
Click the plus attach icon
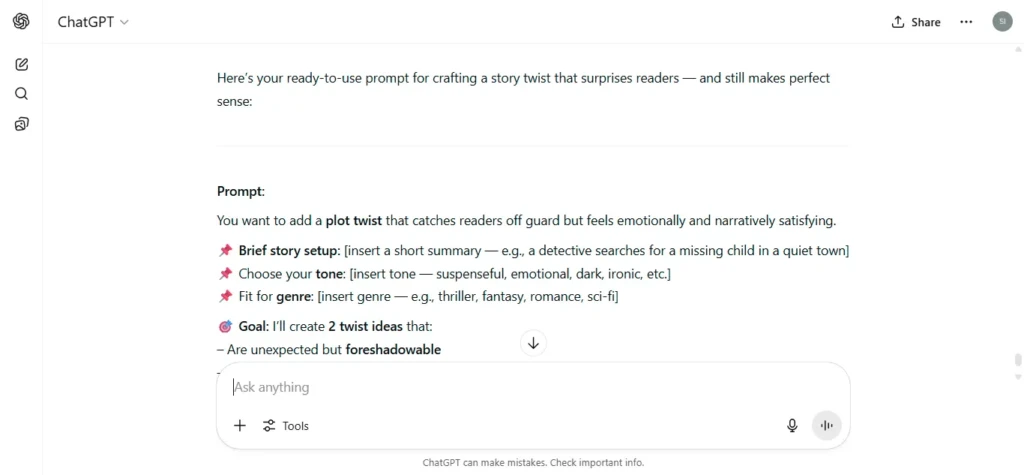pyautogui.click(x=240, y=426)
